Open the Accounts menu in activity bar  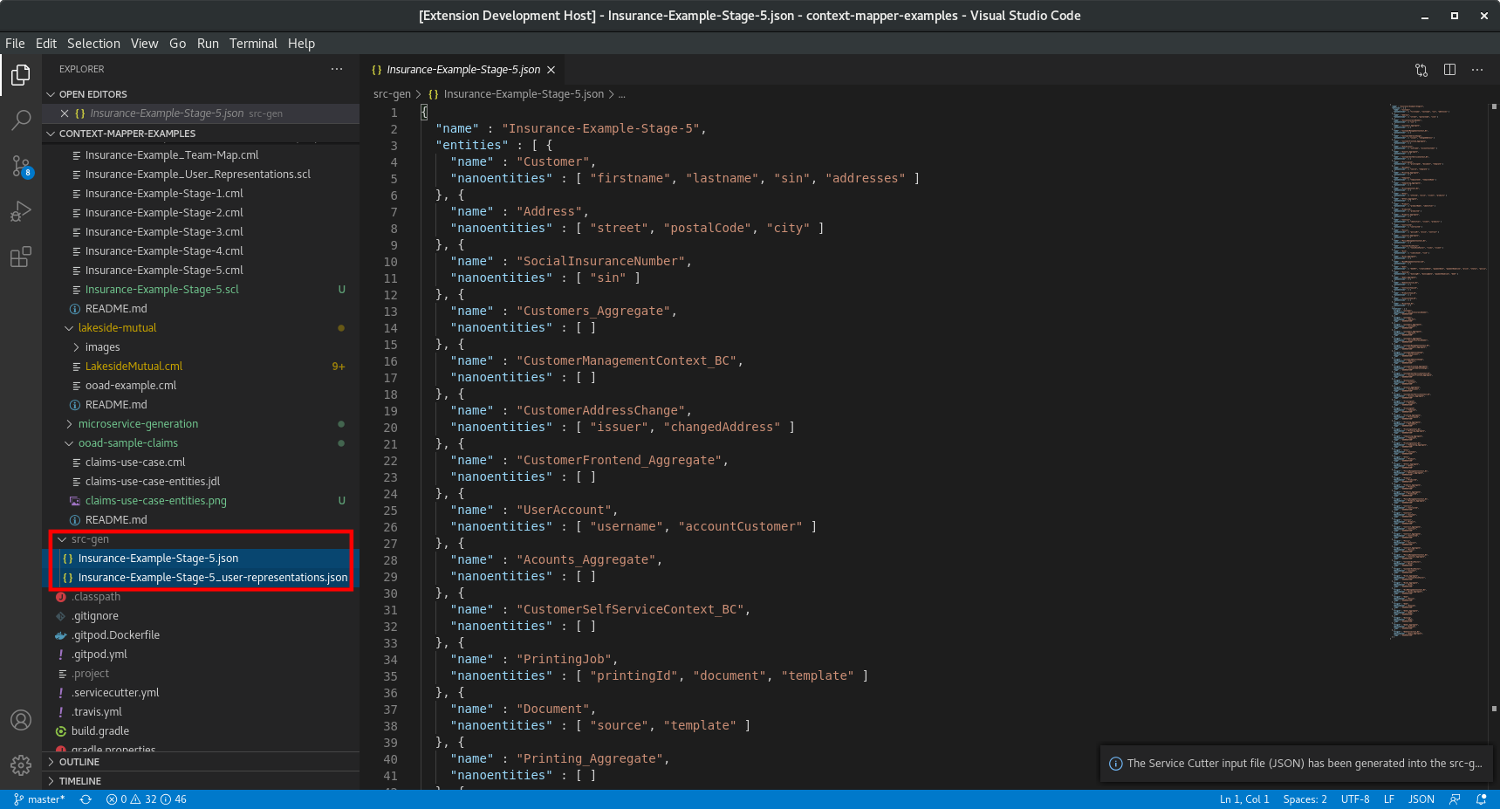tap(20, 720)
